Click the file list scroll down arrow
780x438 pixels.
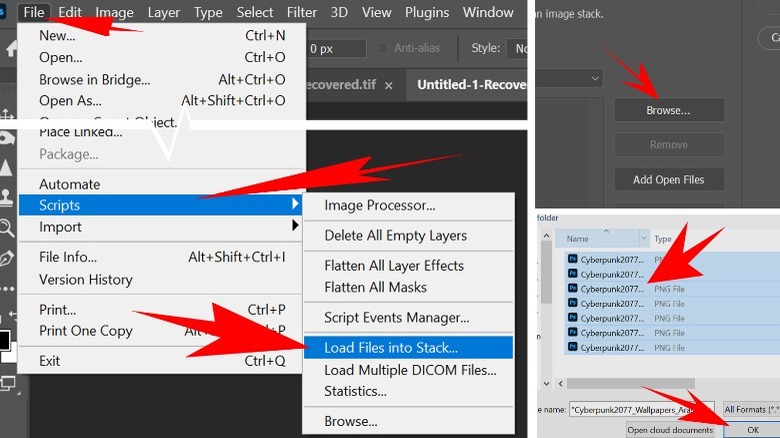coord(546,383)
